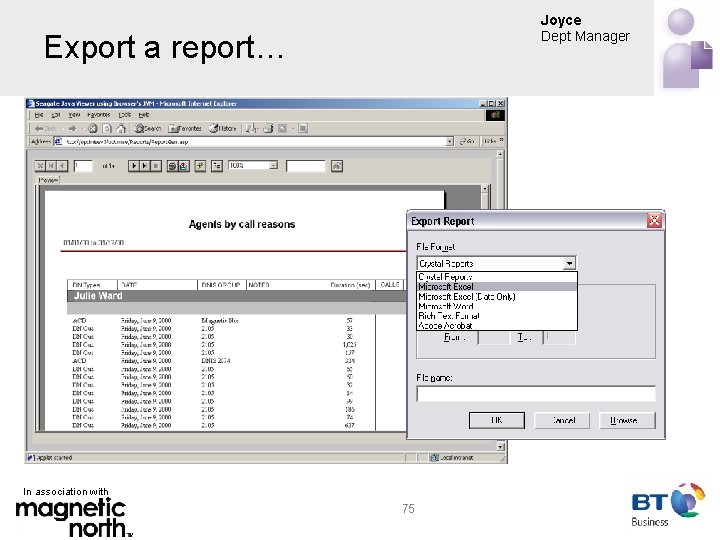Click the NOTES column header

259,285
